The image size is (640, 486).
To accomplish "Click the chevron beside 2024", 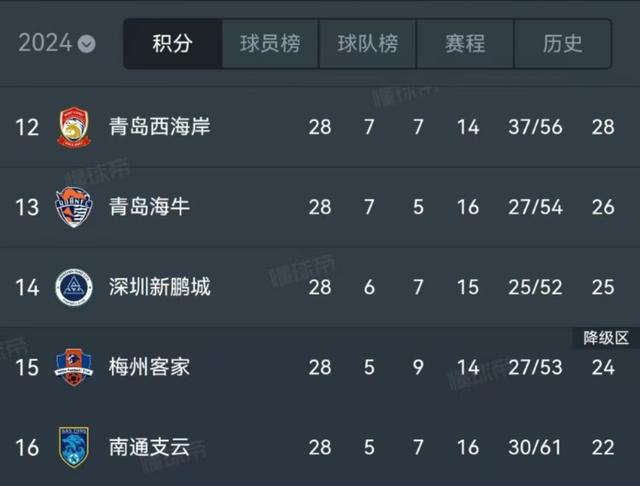I will [87, 44].
